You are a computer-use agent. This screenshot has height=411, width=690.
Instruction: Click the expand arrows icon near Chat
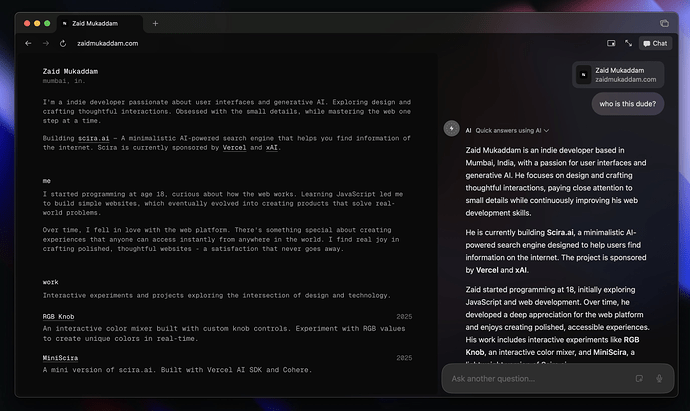pos(628,43)
